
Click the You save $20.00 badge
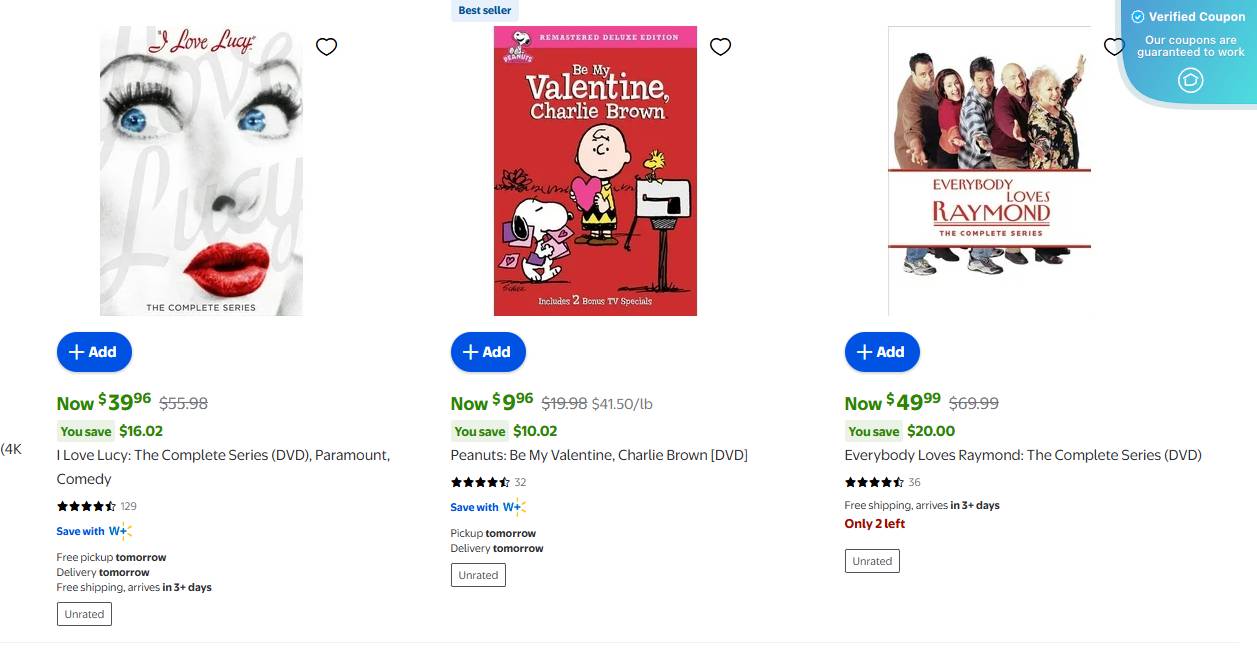pyautogui.click(x=899, y=431)
